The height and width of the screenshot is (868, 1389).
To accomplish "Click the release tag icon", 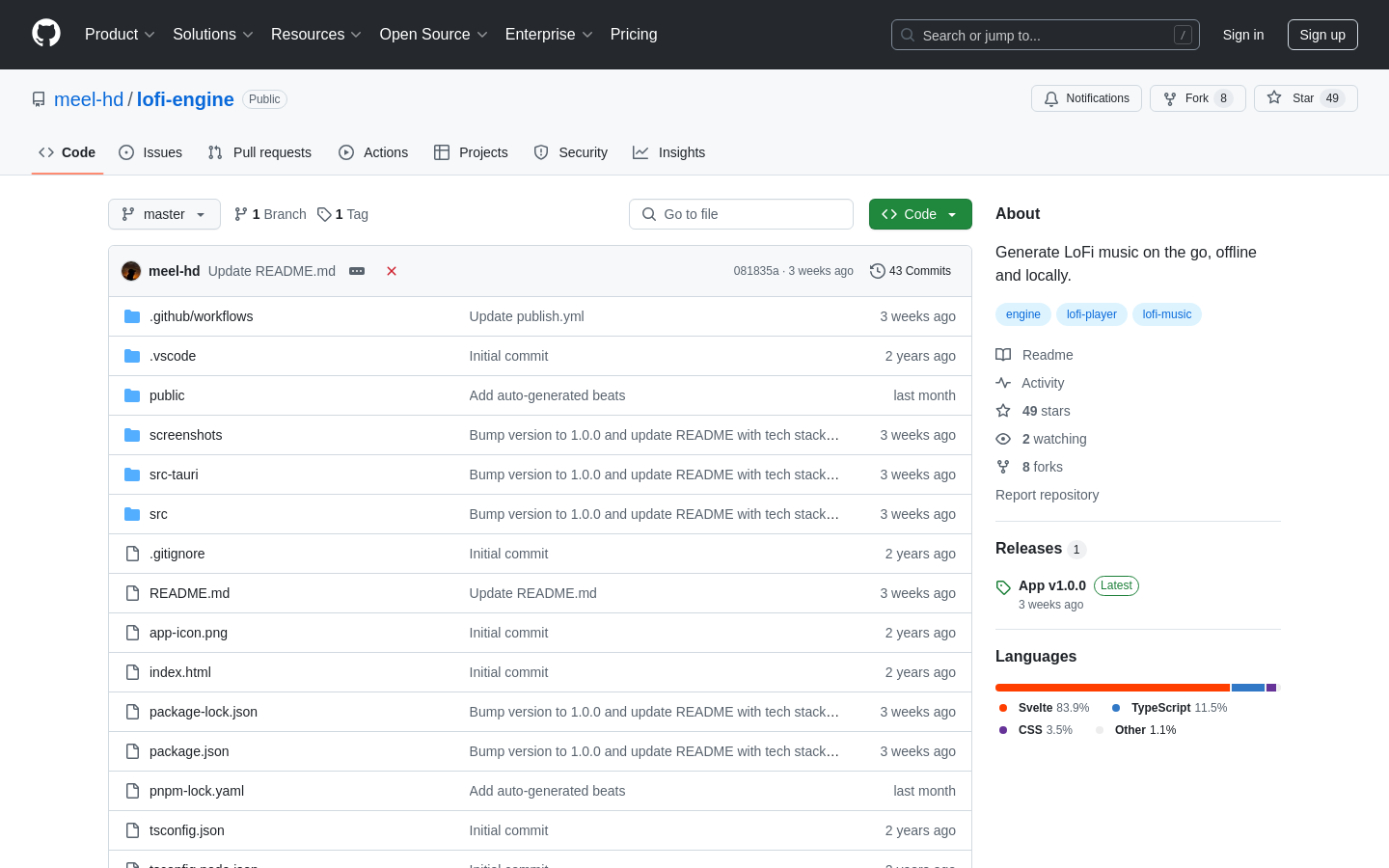I will 1003,587.
